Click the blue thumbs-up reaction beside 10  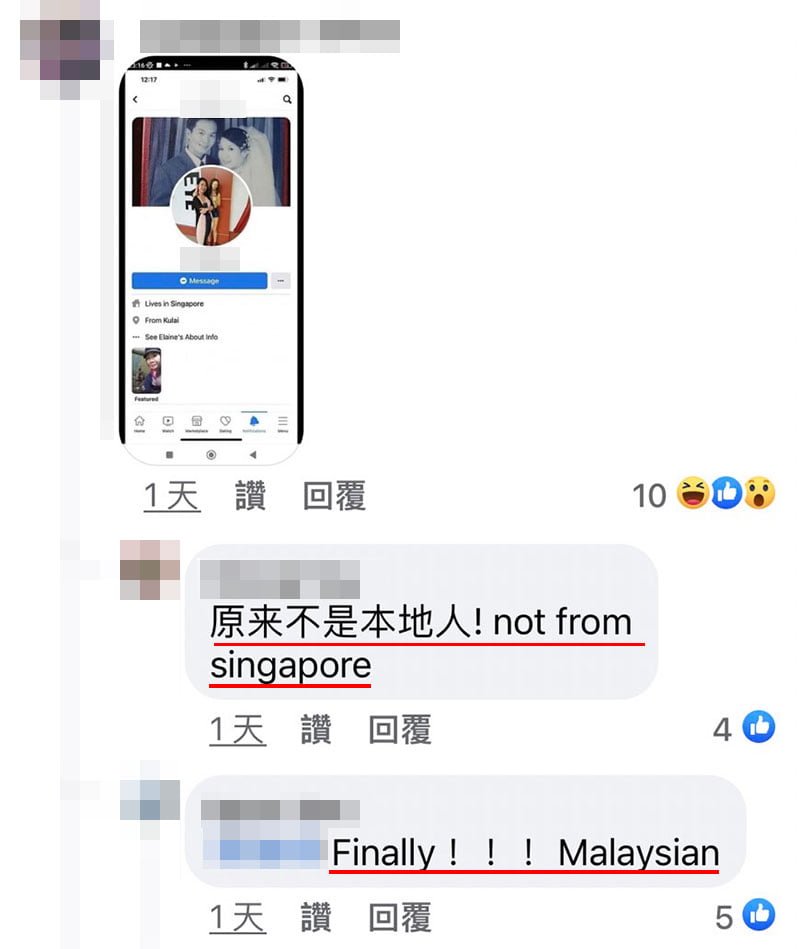point(726,493)
